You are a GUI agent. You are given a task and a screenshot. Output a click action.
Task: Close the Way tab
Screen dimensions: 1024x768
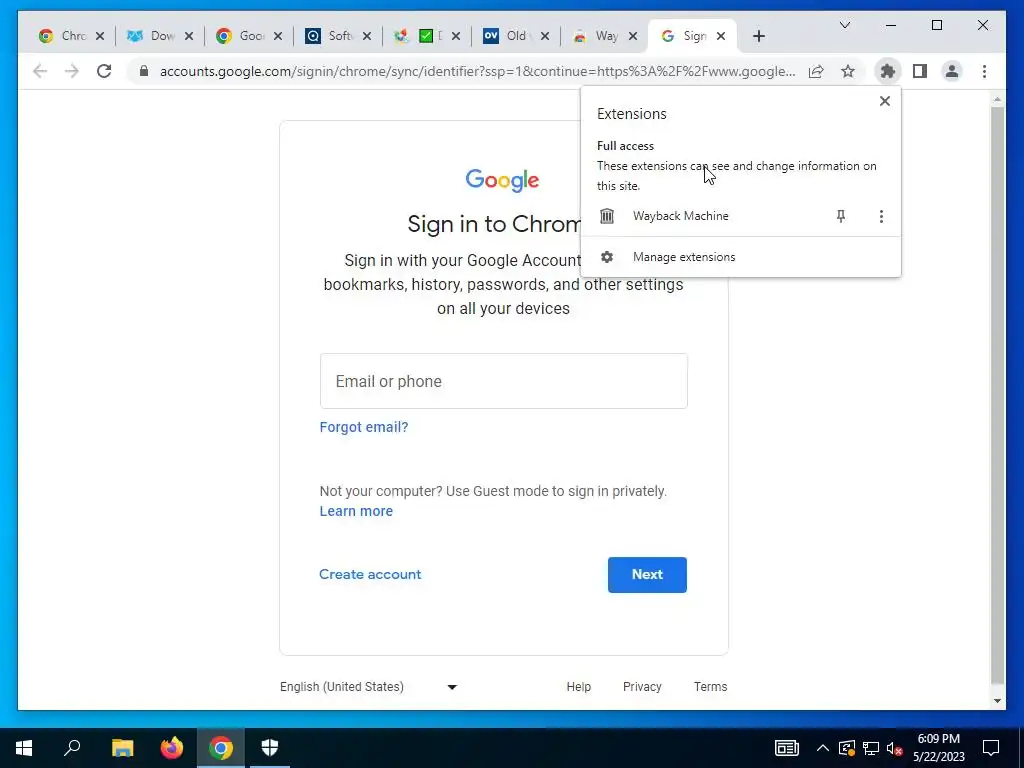click(x=632, y=37)
